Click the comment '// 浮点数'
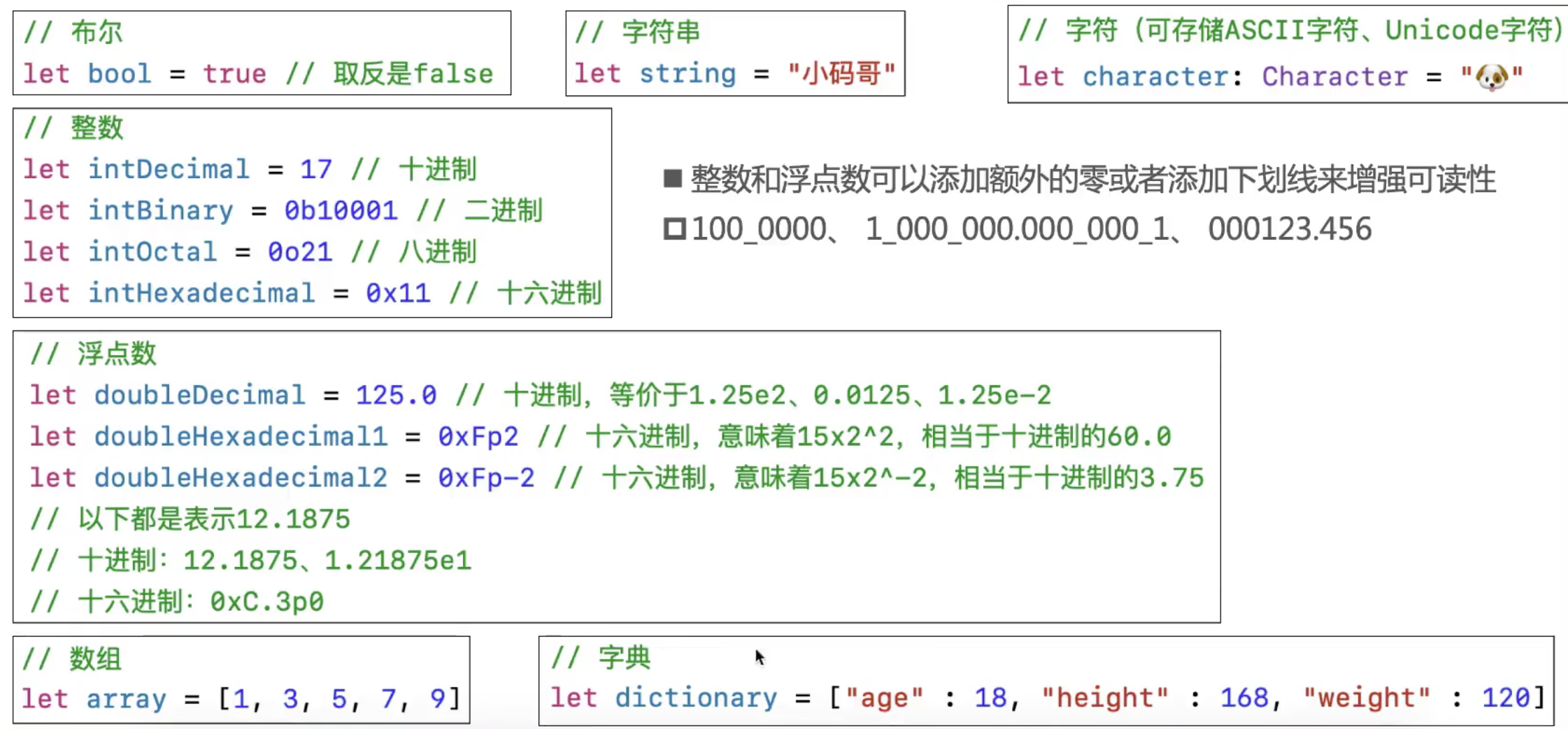 [93, 354]
